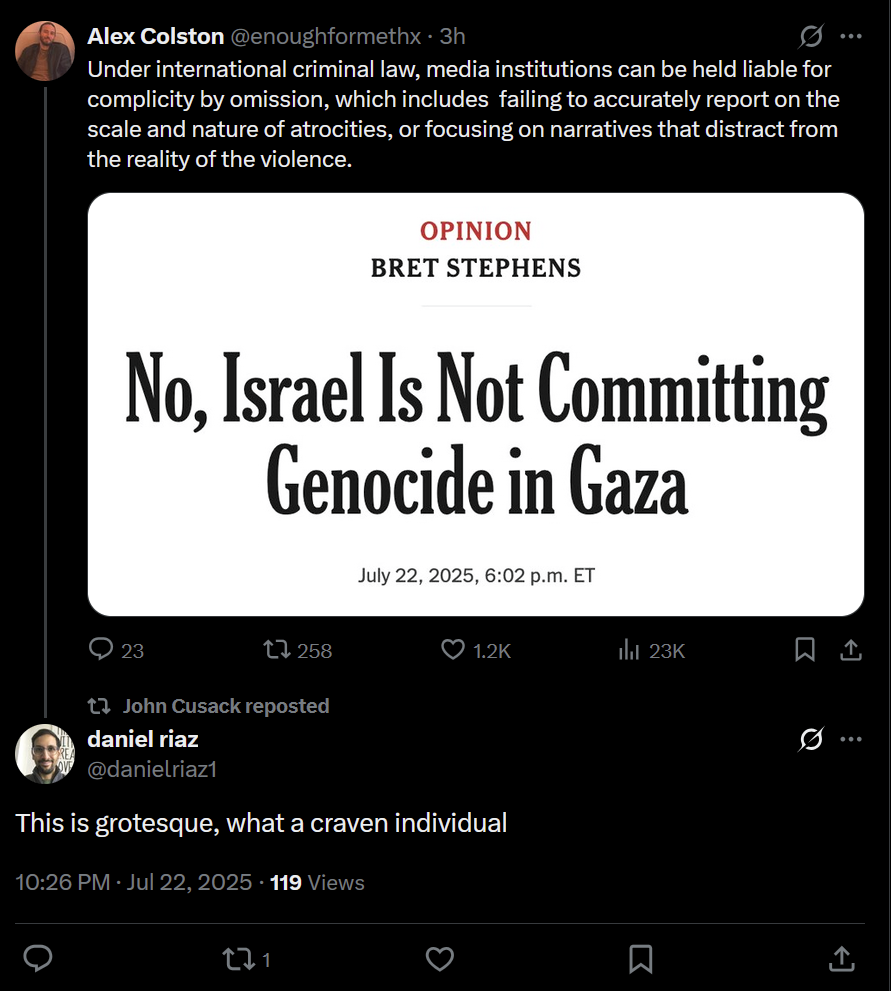Open more options on daniel riaz's post
The height and width of the screenshot is (991, 891).
(x=851, y=739)
